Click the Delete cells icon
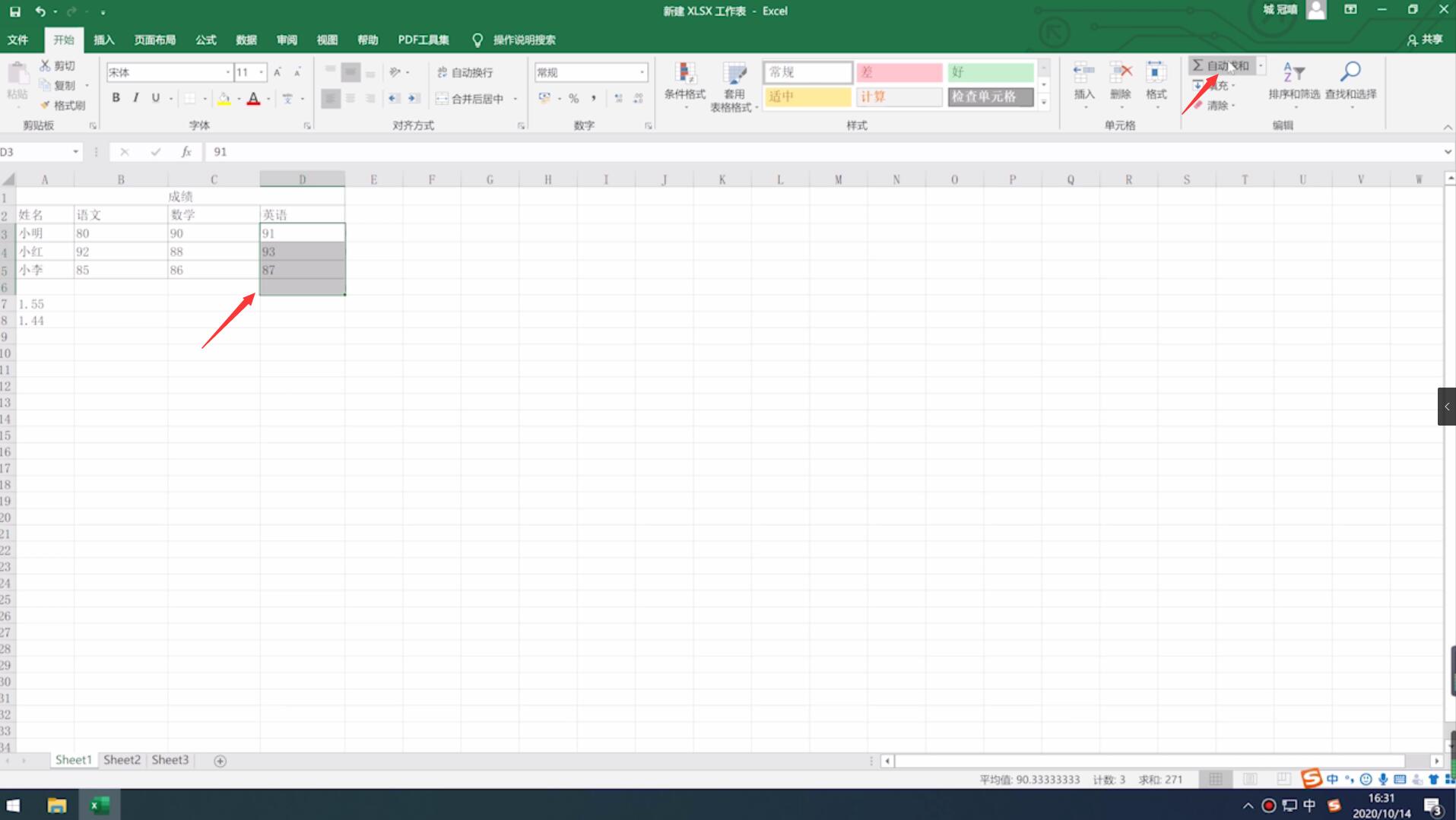The height and width of the screenshot is (820, 1456). pyautogui.click(x=1120, y=73)
